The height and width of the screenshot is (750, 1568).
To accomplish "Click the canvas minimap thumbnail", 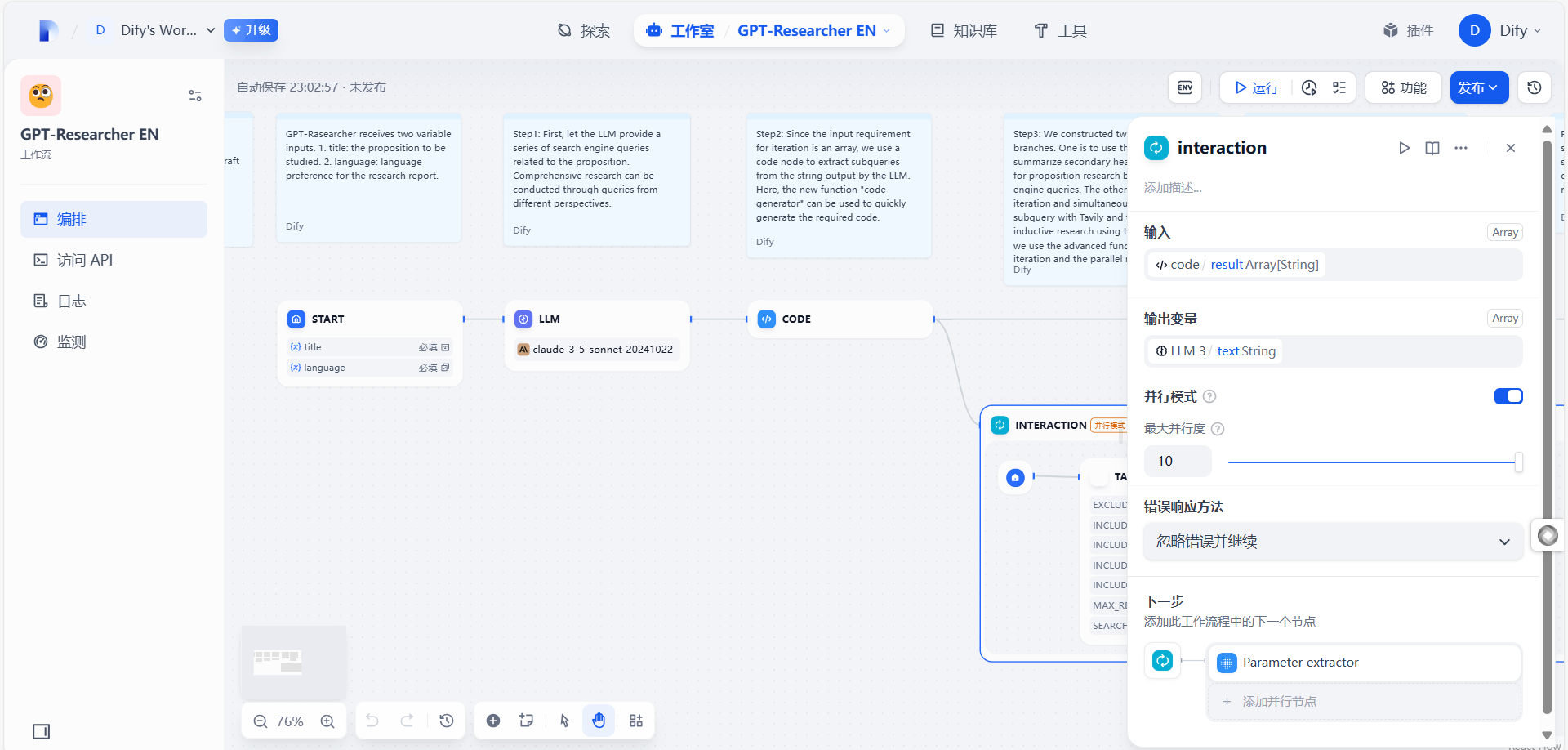I will click(x=294, y=663).
